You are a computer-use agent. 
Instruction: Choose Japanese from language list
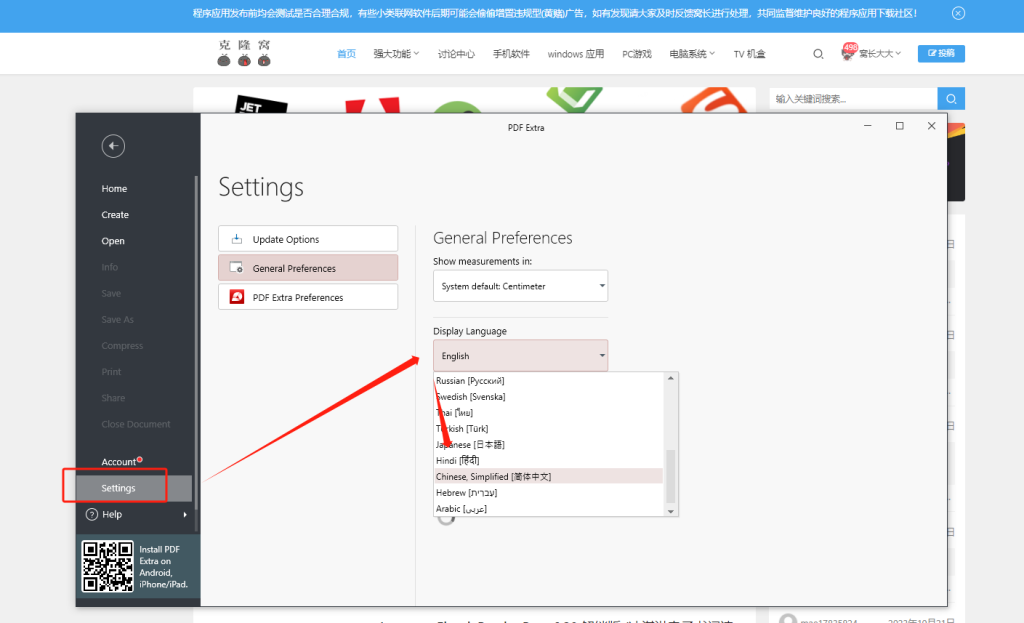549,445
